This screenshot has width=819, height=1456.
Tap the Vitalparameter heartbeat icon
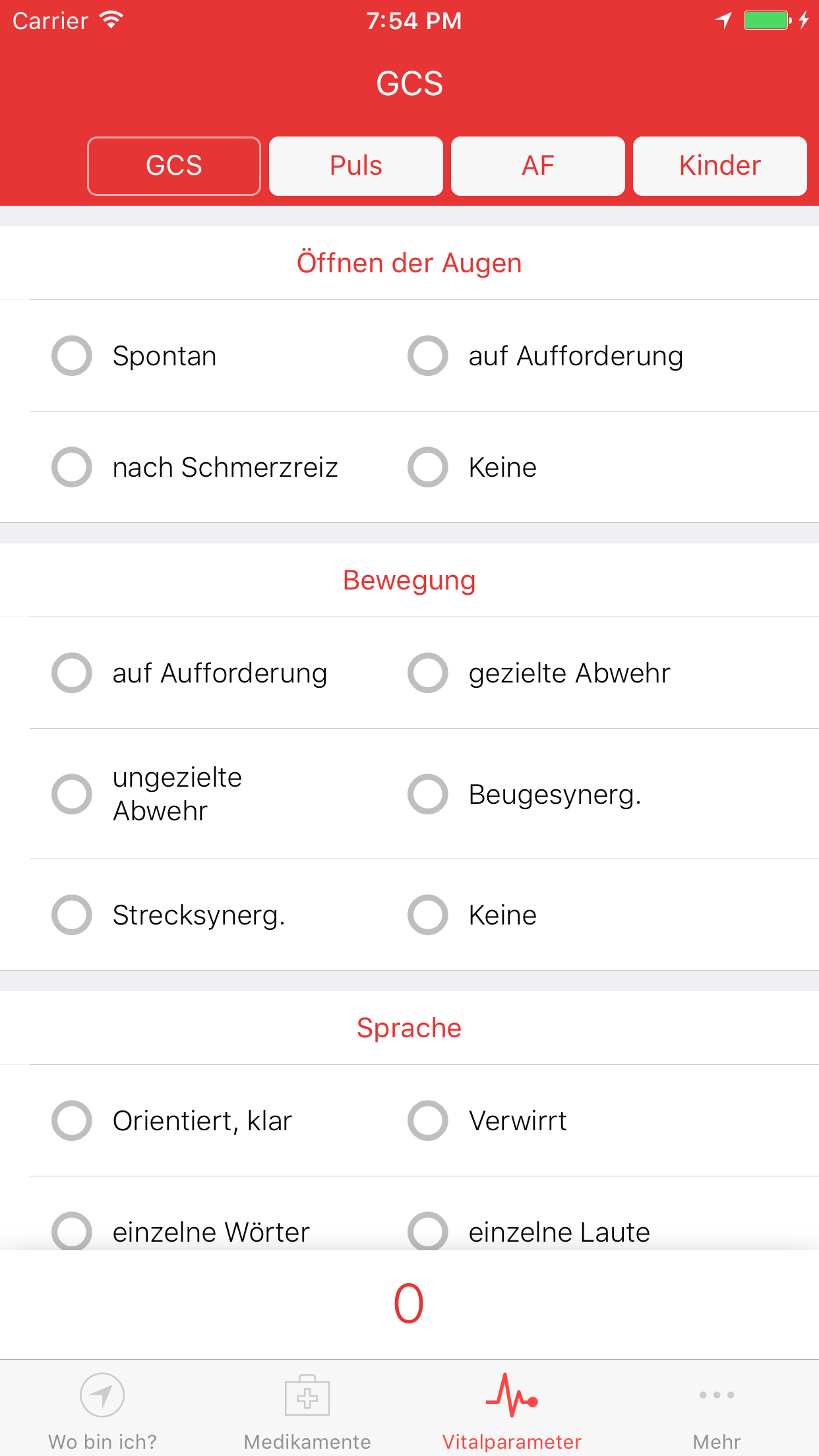pyautogui.click(x=512, y=1395)
